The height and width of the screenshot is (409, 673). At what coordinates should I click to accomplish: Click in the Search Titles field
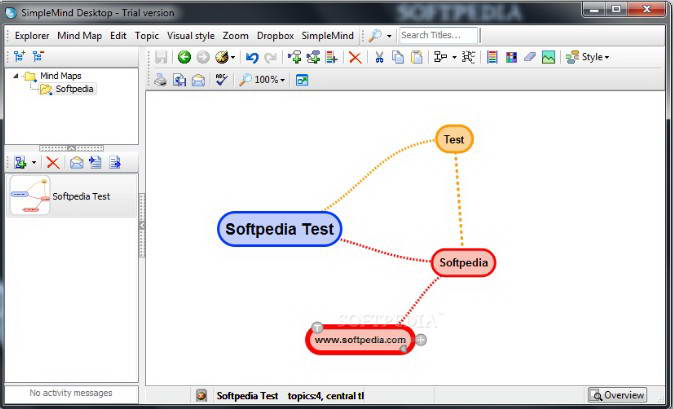coord(438,36)
